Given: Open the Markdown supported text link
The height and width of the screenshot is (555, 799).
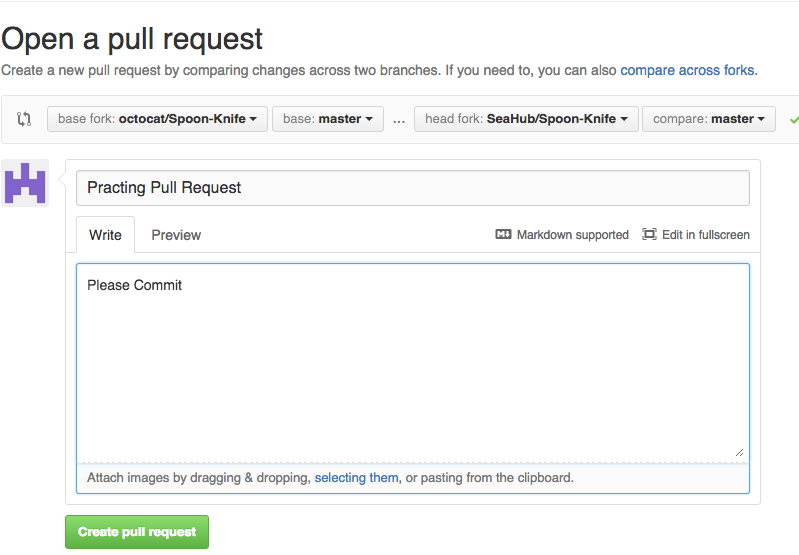Looking at the screenshot, I should [572, 235].
